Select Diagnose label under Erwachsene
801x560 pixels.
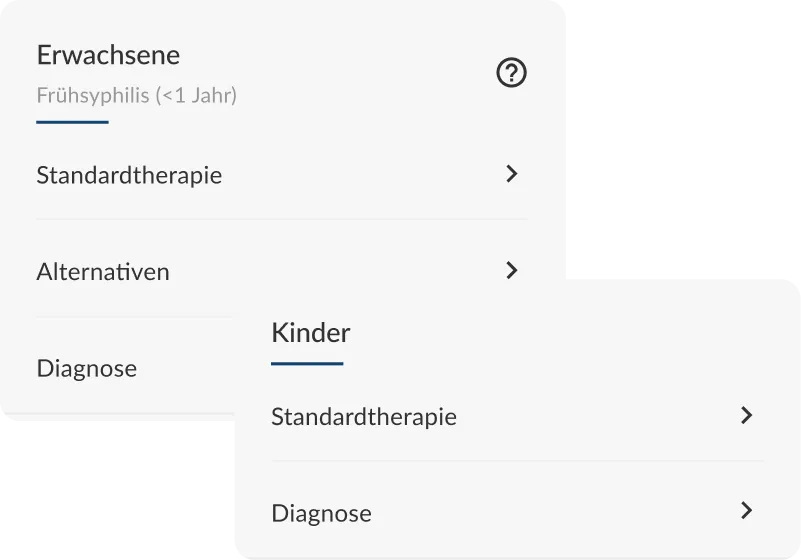pos(87,368)
